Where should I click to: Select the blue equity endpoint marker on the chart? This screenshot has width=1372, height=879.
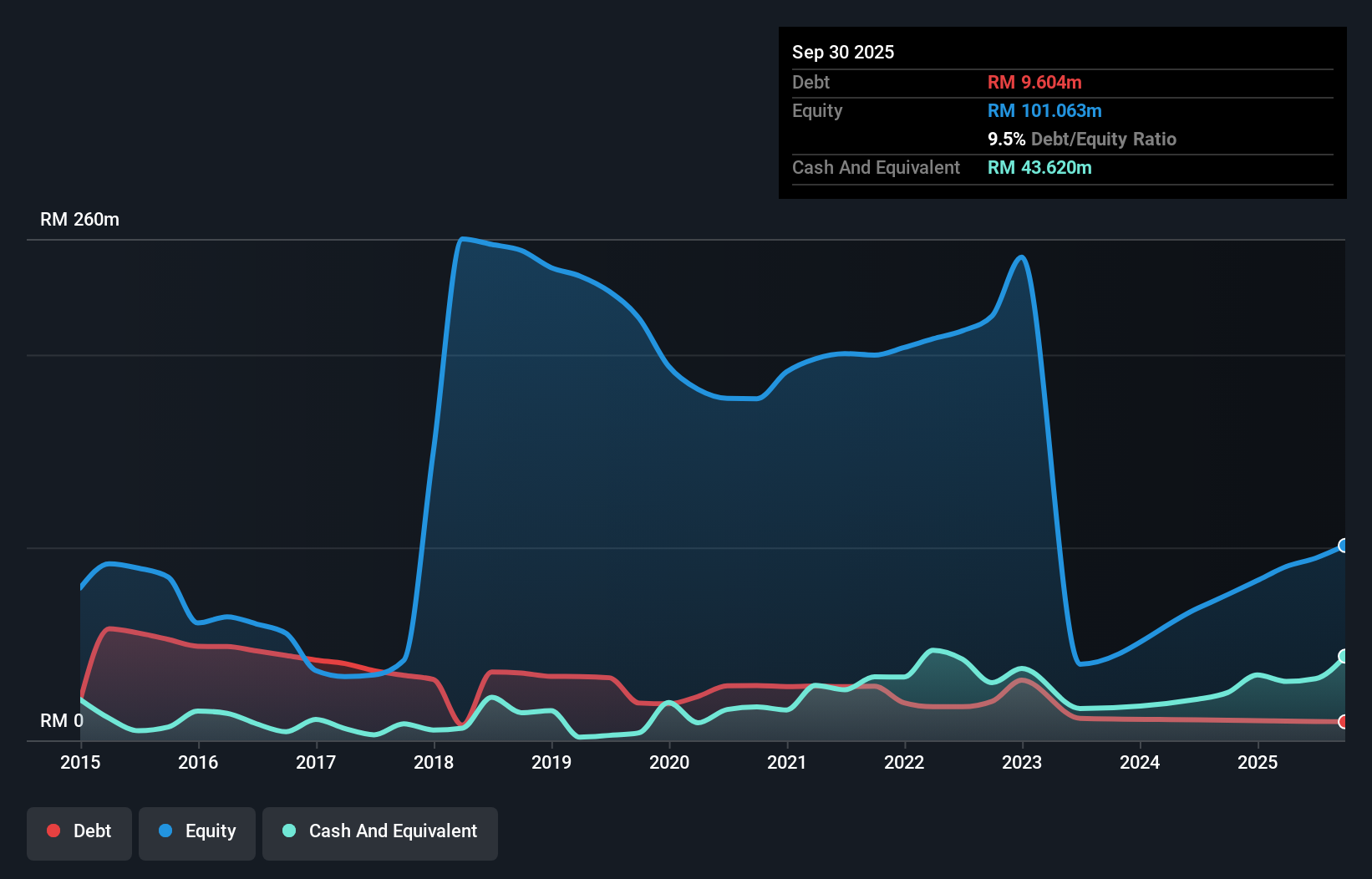coord(1344,546)
